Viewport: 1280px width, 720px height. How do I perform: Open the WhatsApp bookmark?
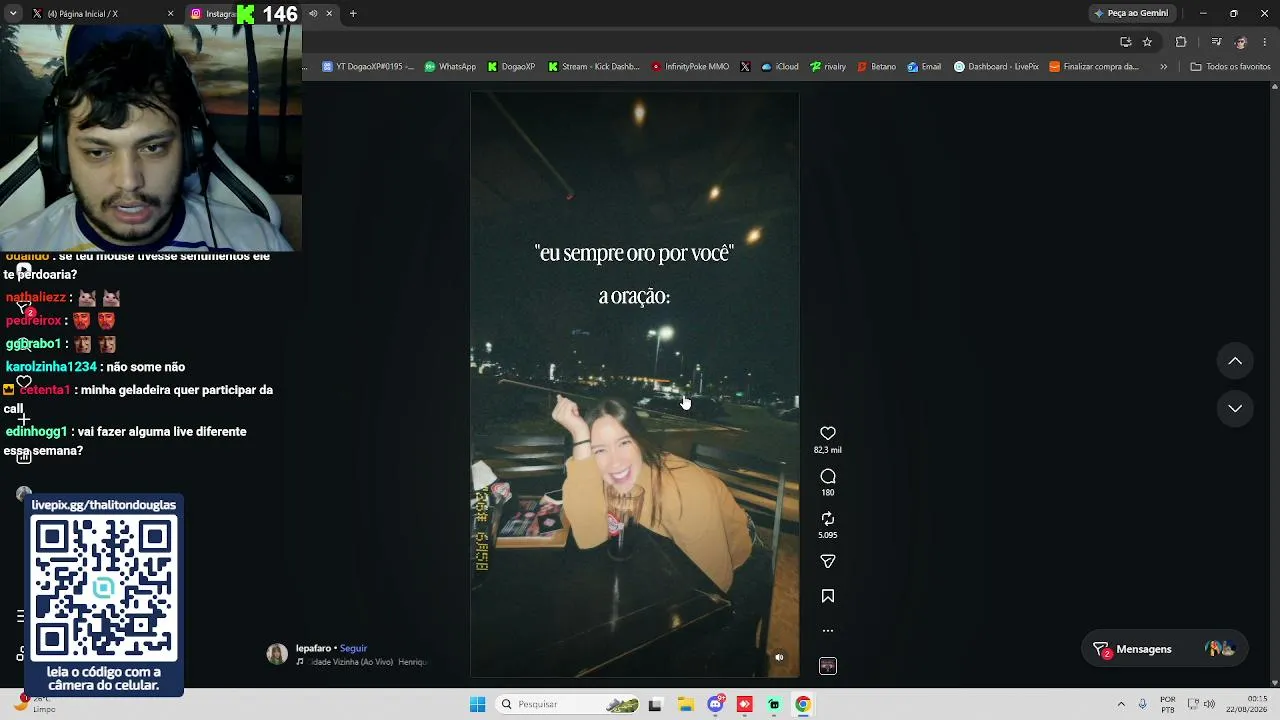click(450, 67)
